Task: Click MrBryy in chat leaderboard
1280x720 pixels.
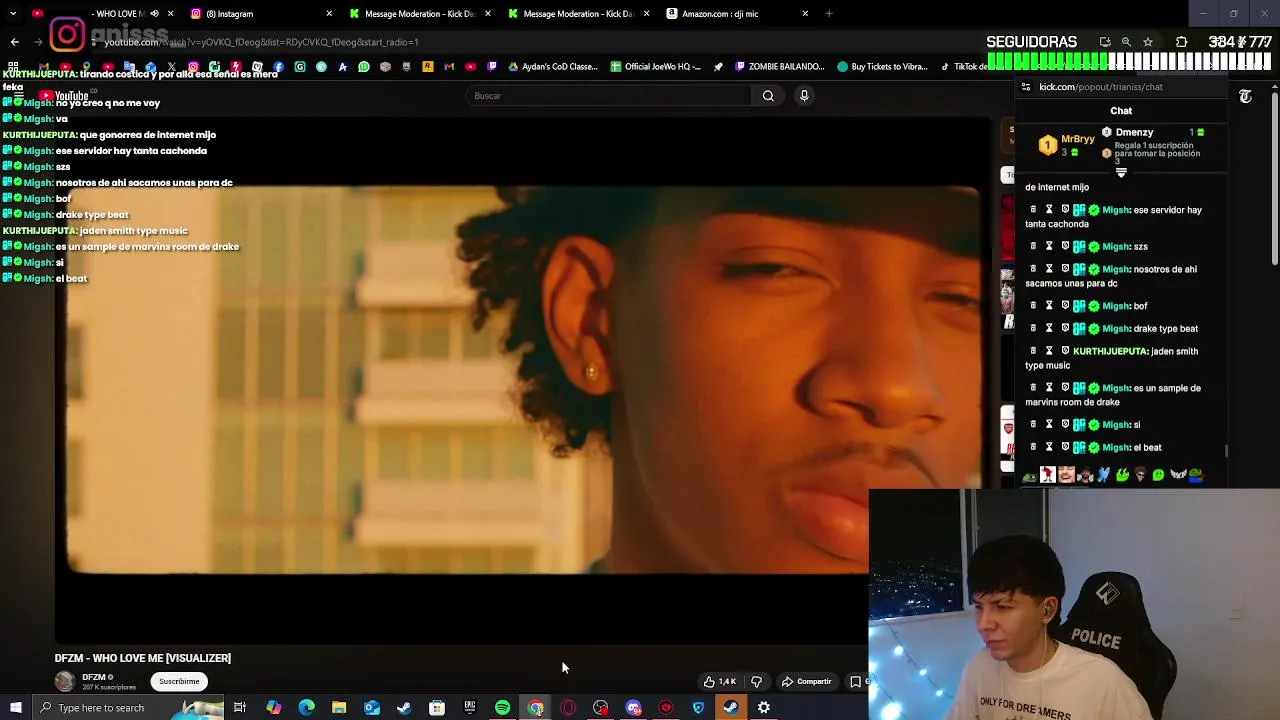Action: (x=1078, y=139)
